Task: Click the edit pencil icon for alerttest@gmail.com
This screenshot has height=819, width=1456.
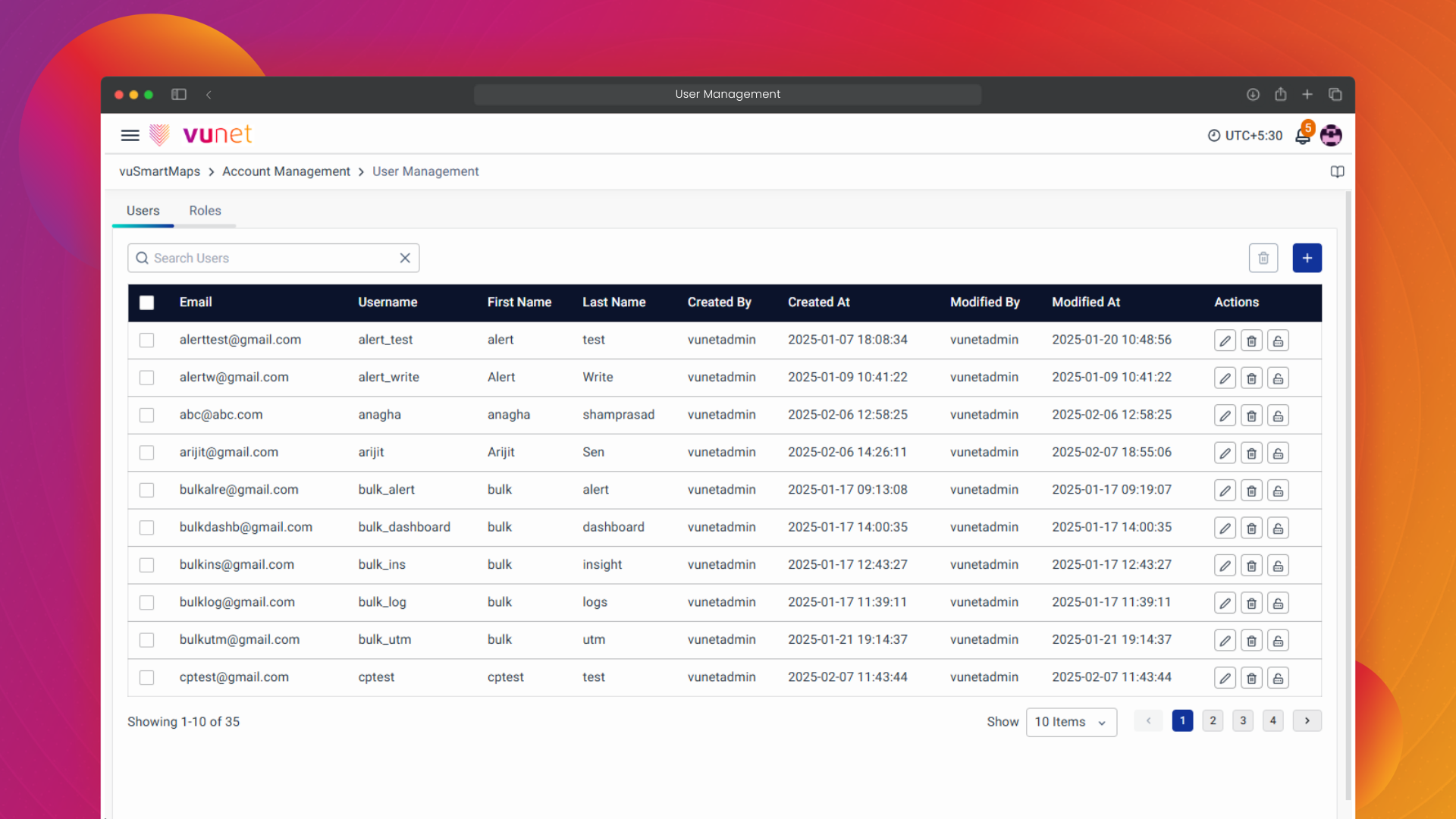Action: pyautogui.click(x=1225, y=340)
